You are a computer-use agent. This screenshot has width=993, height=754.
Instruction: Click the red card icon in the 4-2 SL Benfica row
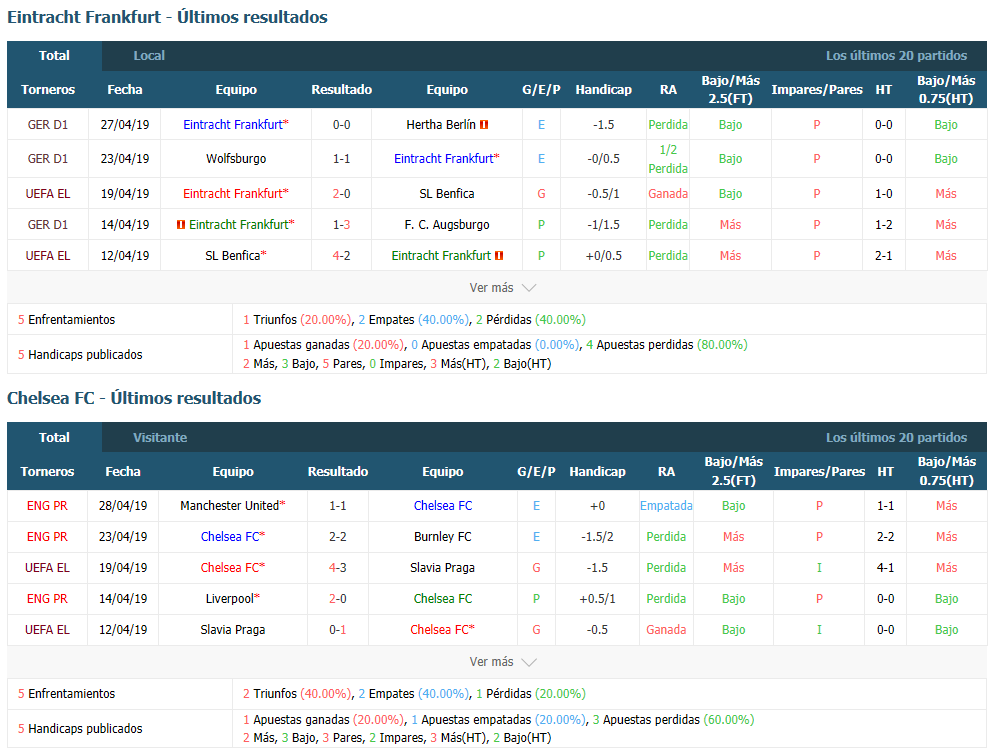499,256
